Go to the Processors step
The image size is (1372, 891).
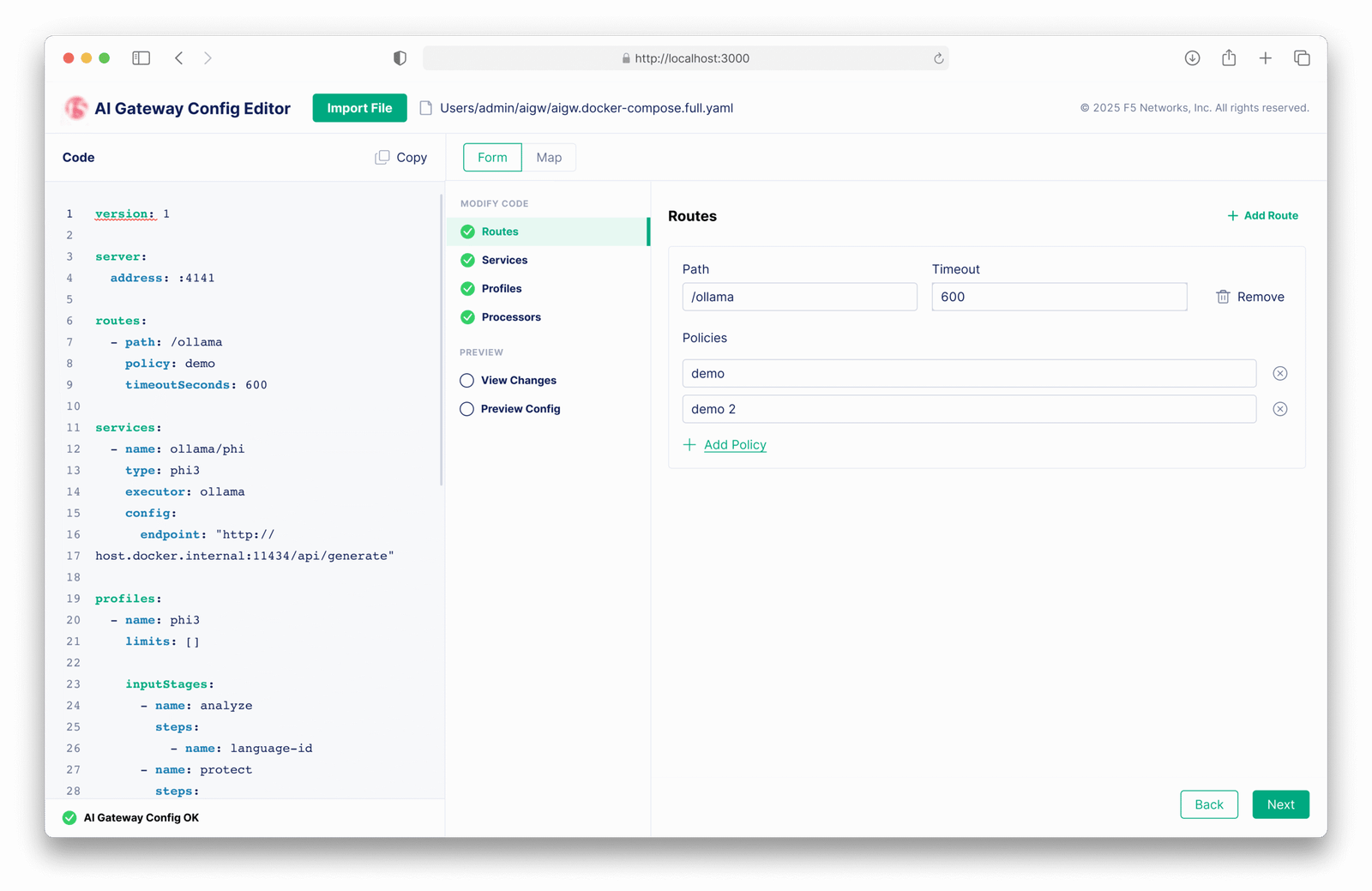click(x=511, y=317)
